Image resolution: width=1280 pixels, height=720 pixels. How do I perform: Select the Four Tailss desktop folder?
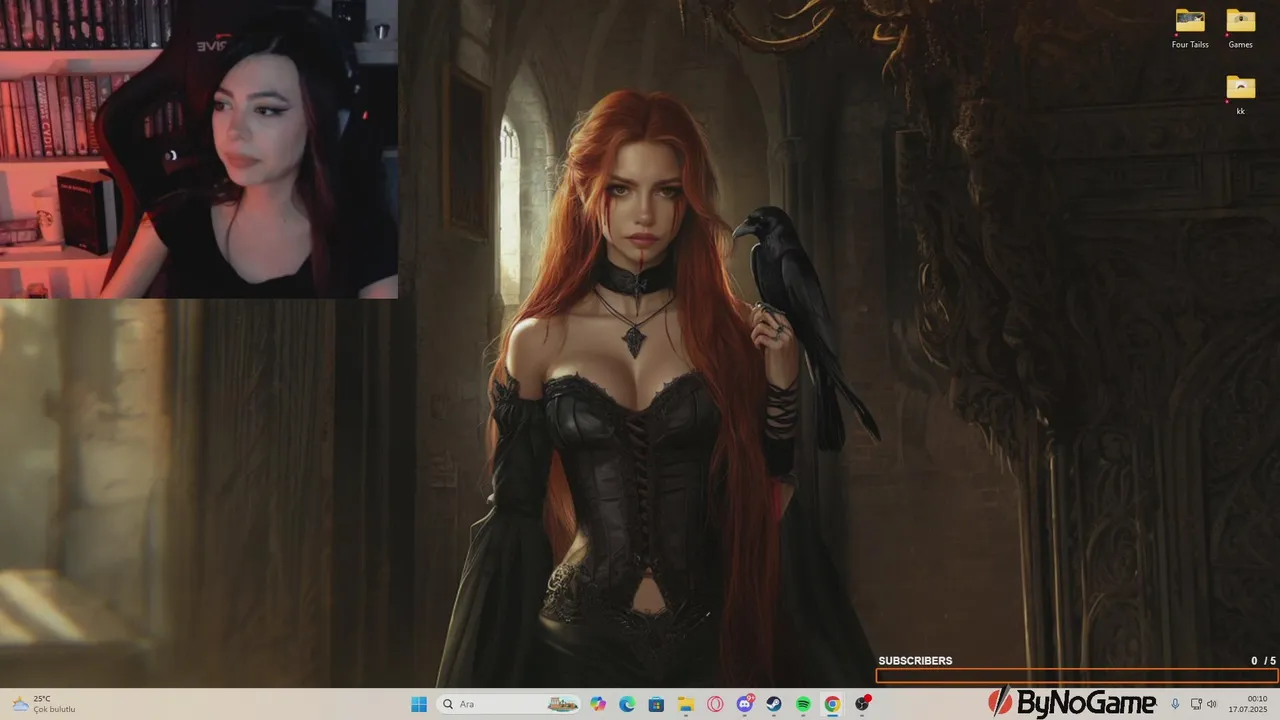(x=1190, y=28)
